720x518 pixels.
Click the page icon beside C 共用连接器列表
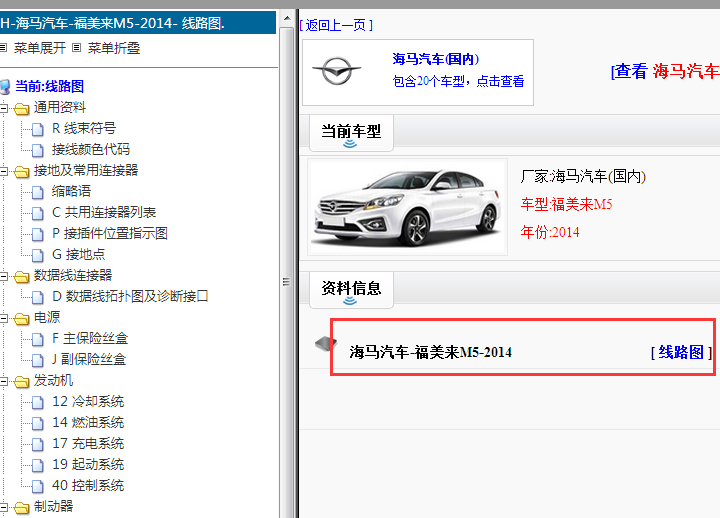pyautogui.click(x=38, y=214)
